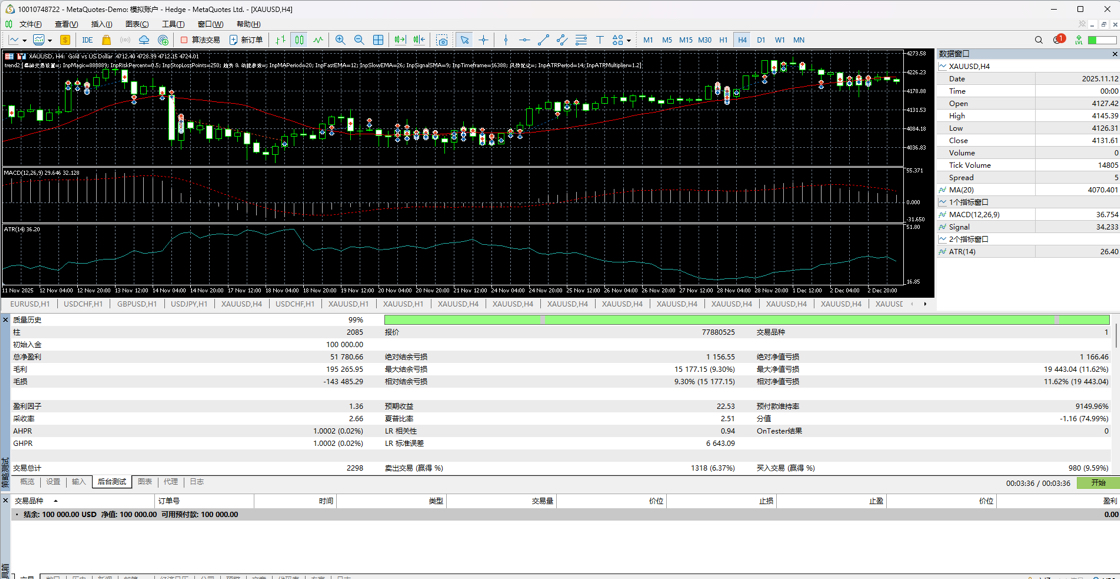Switch to the 图表 tester tab

click(x=145, y=482)
